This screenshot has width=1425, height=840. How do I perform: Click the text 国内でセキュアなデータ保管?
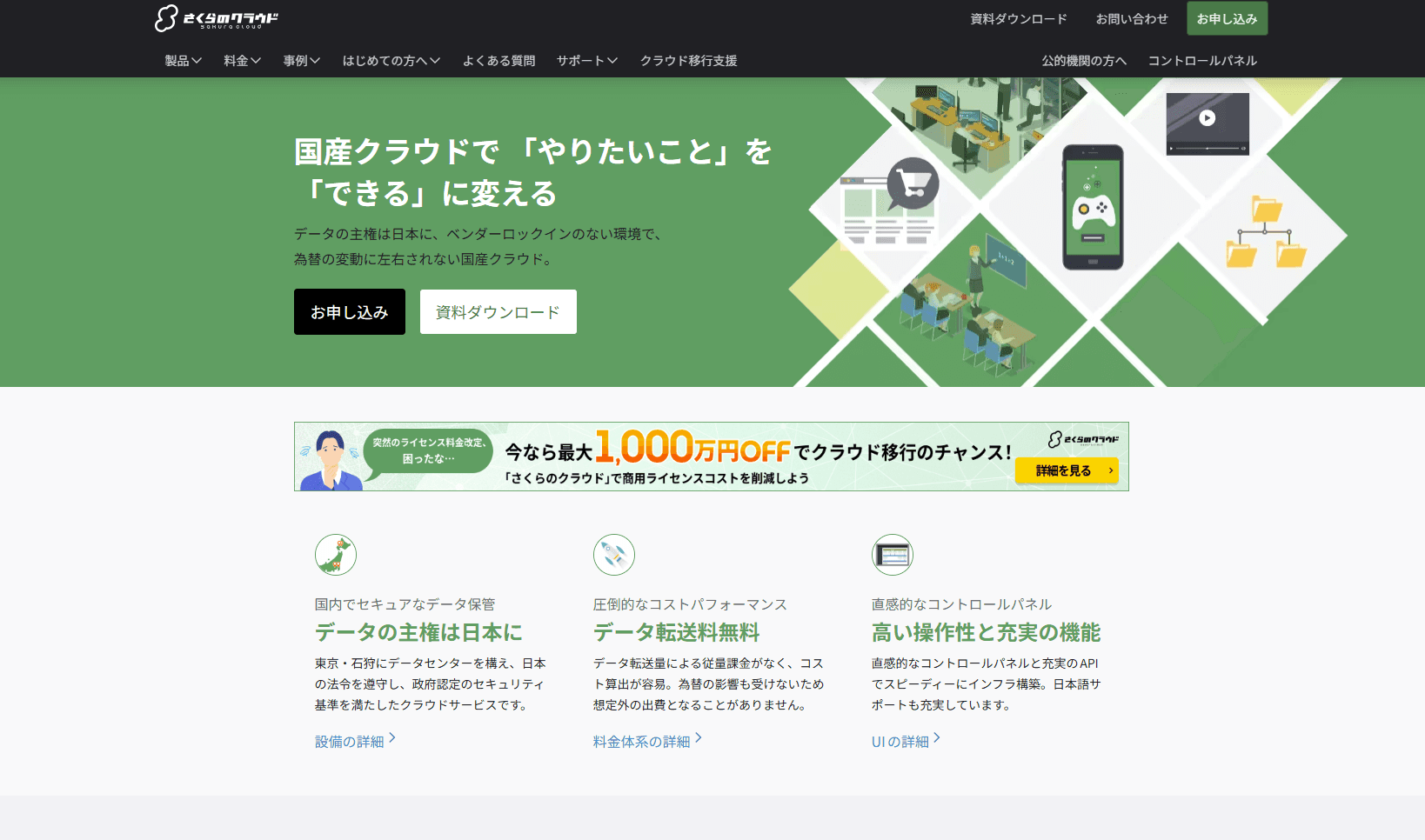click(x=405, y=604)
